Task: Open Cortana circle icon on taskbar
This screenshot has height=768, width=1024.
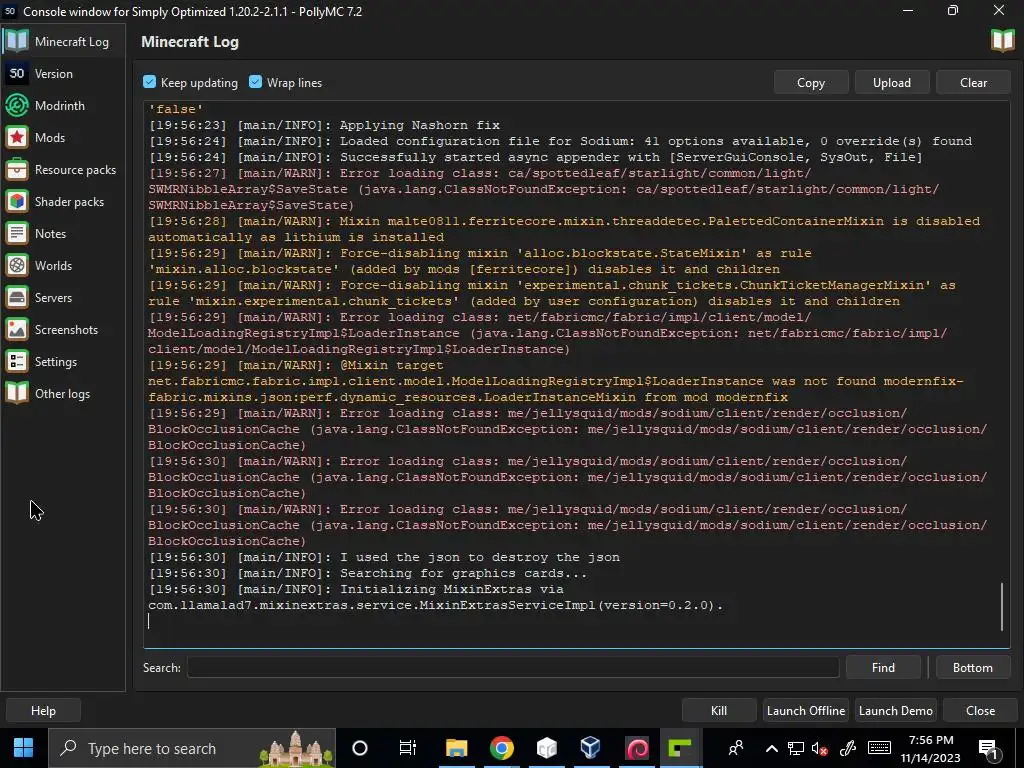Action: pyautogui.click(x=360, y=748)
